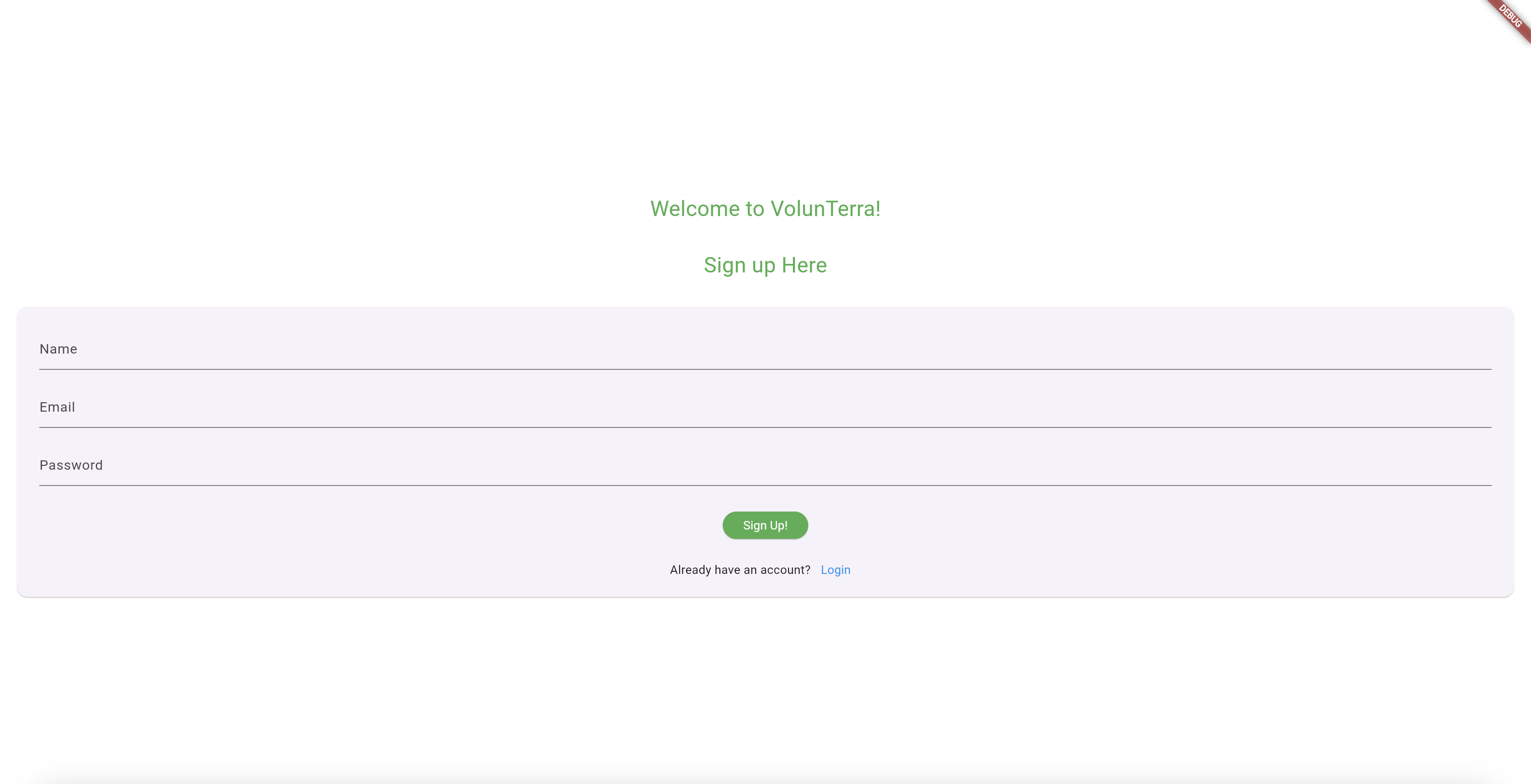
Task: Click the word account in the login prompt
Action: (780, 570)
